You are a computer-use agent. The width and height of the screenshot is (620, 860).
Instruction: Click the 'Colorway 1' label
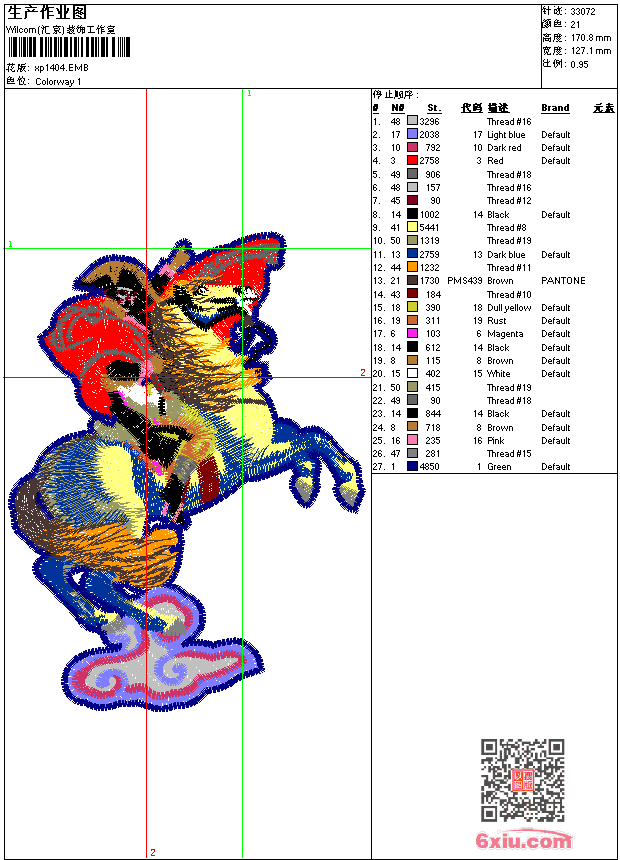[x=58, y=82]
